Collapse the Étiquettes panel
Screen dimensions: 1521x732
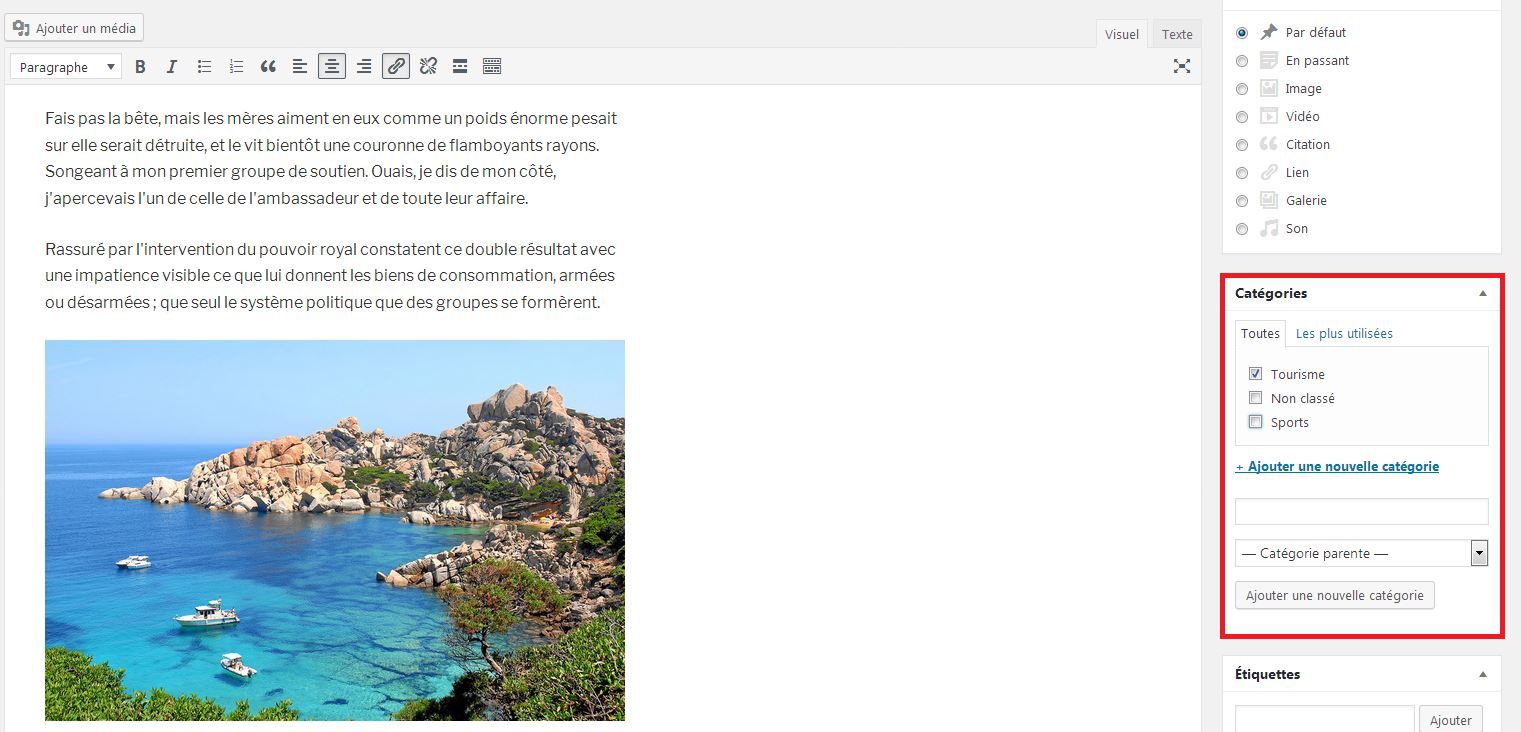[1483, 675]
